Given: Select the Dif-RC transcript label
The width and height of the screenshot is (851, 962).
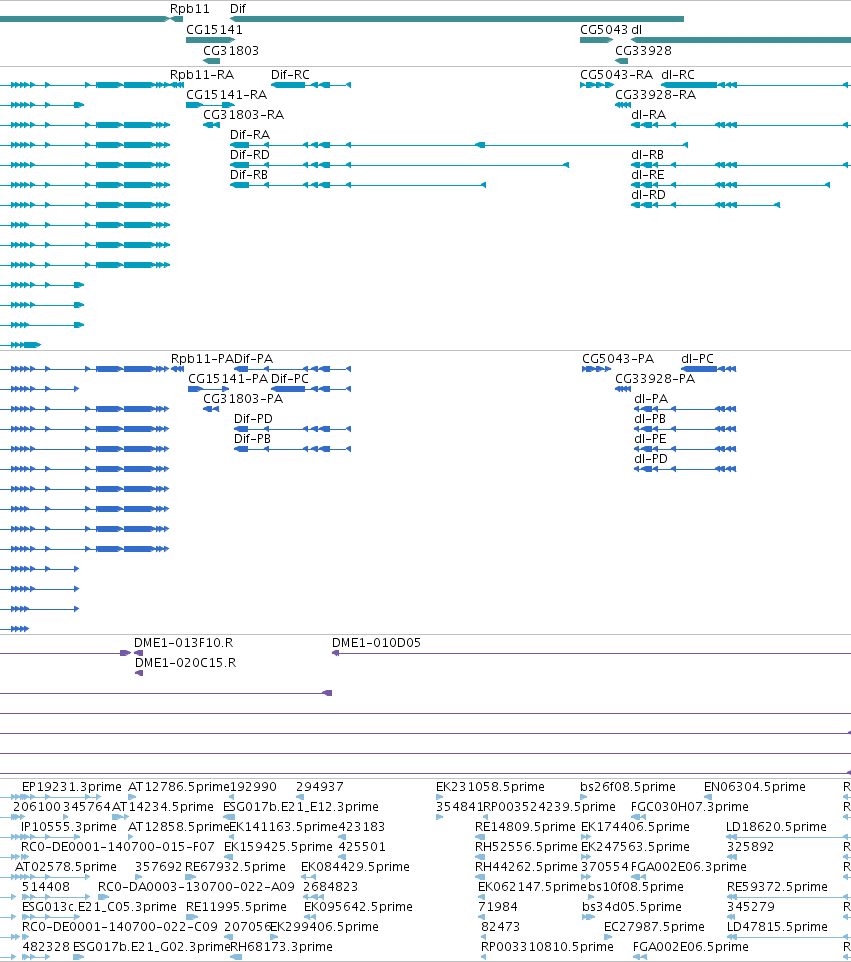Looking at the screenshot, I should [290, 74].
